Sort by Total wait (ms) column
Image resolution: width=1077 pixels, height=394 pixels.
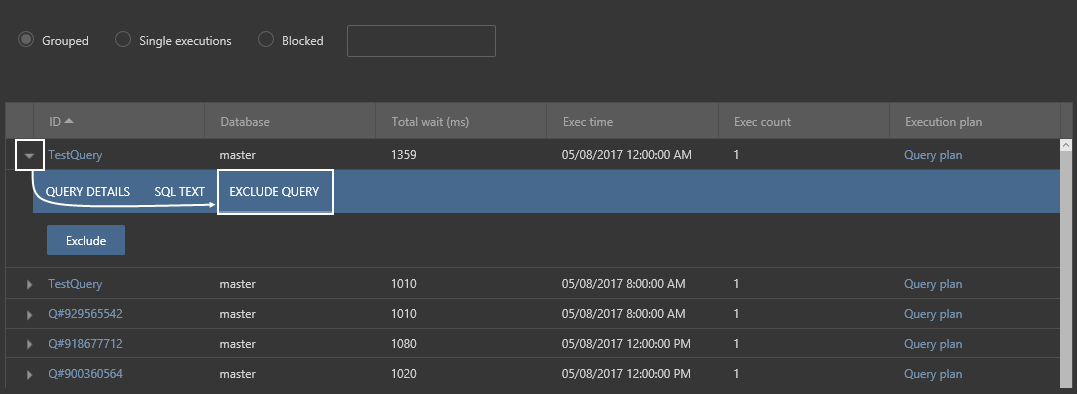click(430, 121)
